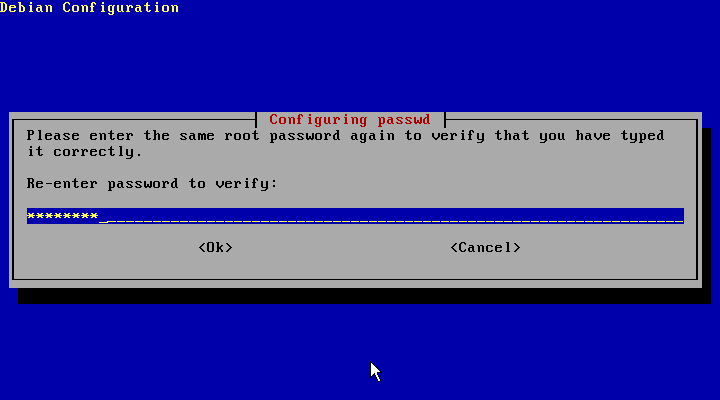Click the right angle bracket of Cancel
Viewport: 720px width, 400px height.
(517, 248)
